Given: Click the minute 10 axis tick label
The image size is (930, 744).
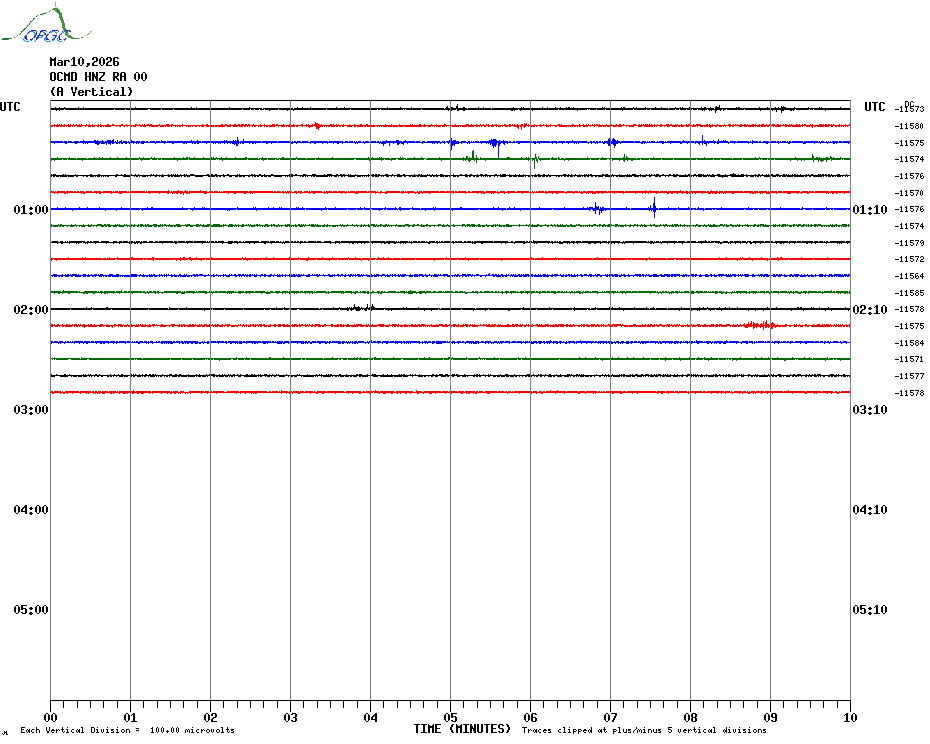Looking at the screenshot, I should coord(851,717).
